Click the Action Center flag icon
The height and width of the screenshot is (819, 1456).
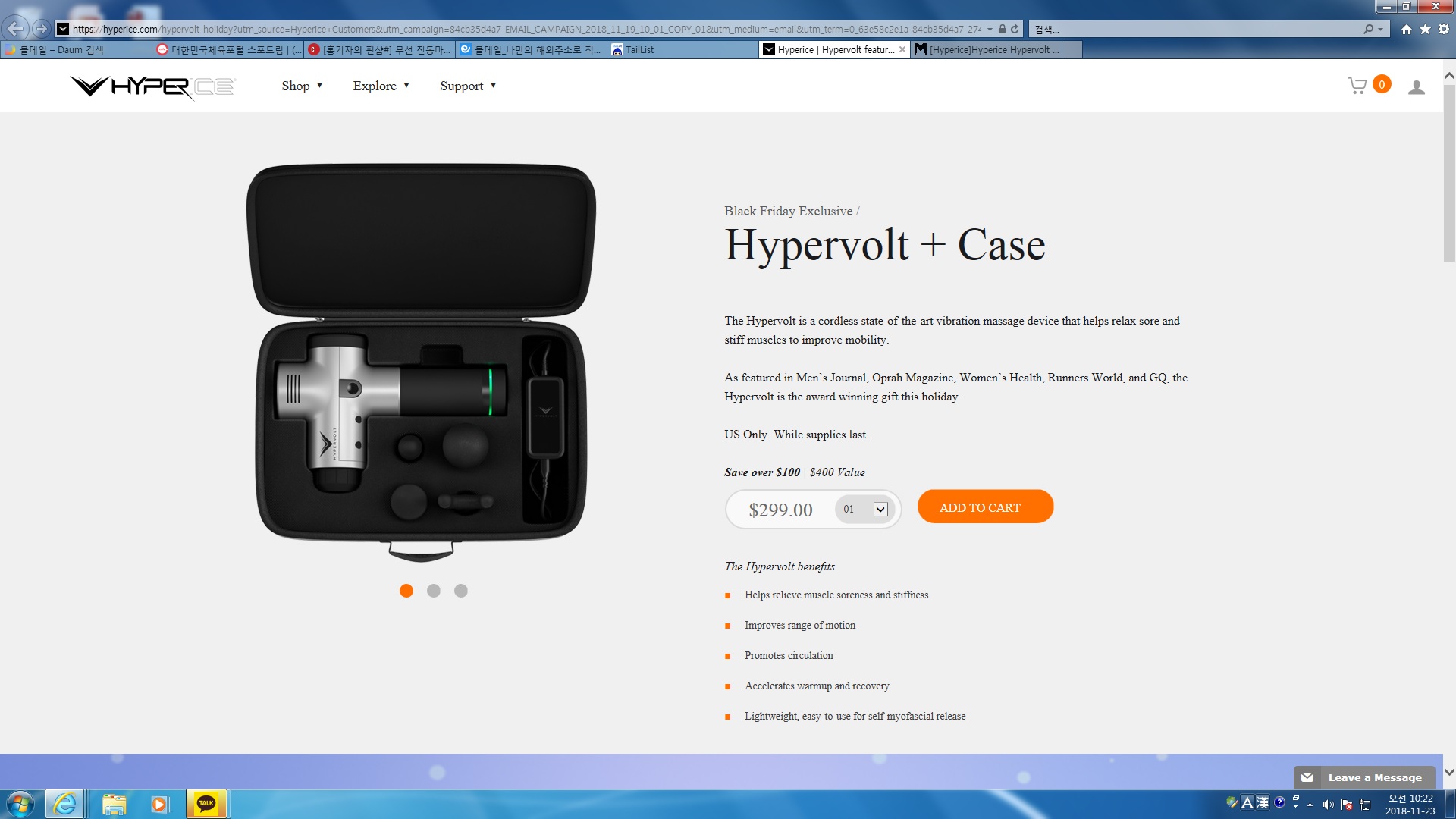tap(1347, 805)
